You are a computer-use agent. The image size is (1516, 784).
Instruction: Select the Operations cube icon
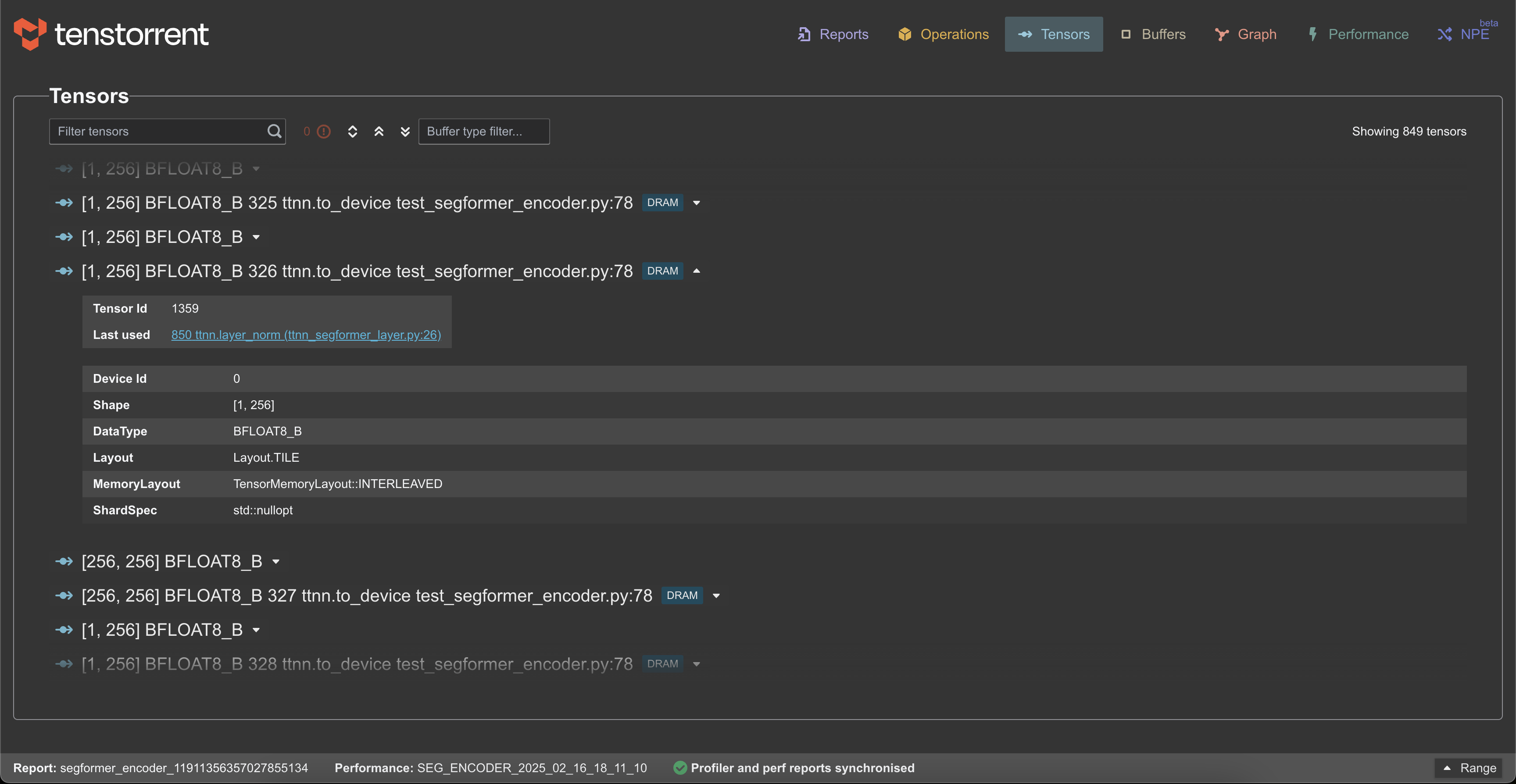click(x=905, y=34)
